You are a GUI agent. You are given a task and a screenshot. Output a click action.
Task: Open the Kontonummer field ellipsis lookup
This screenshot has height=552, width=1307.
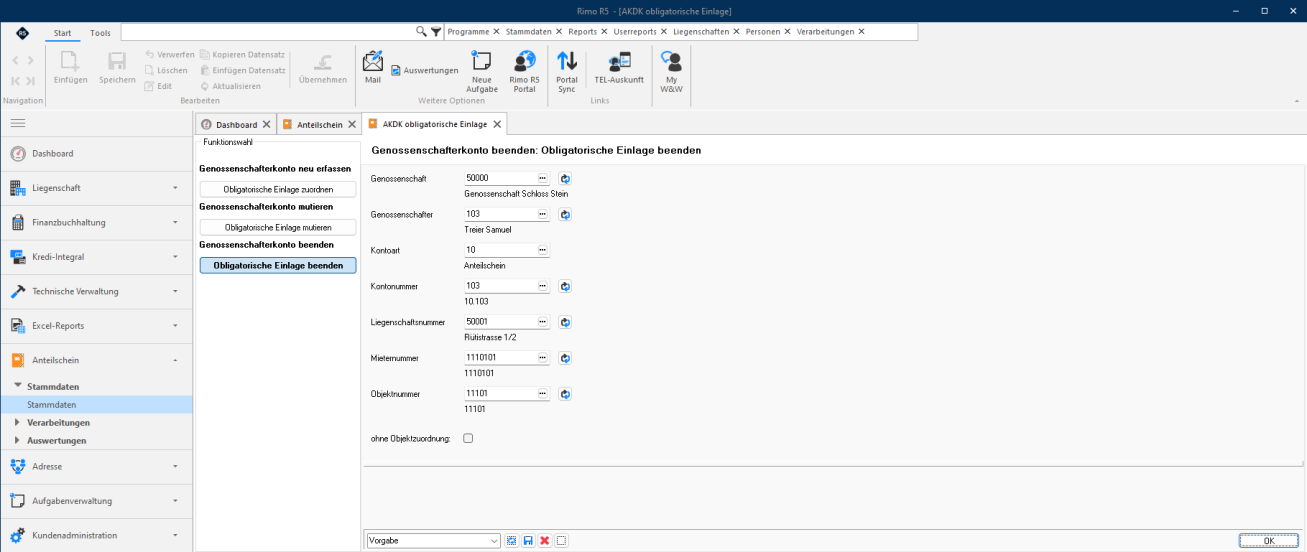click(x=543, y=286)
